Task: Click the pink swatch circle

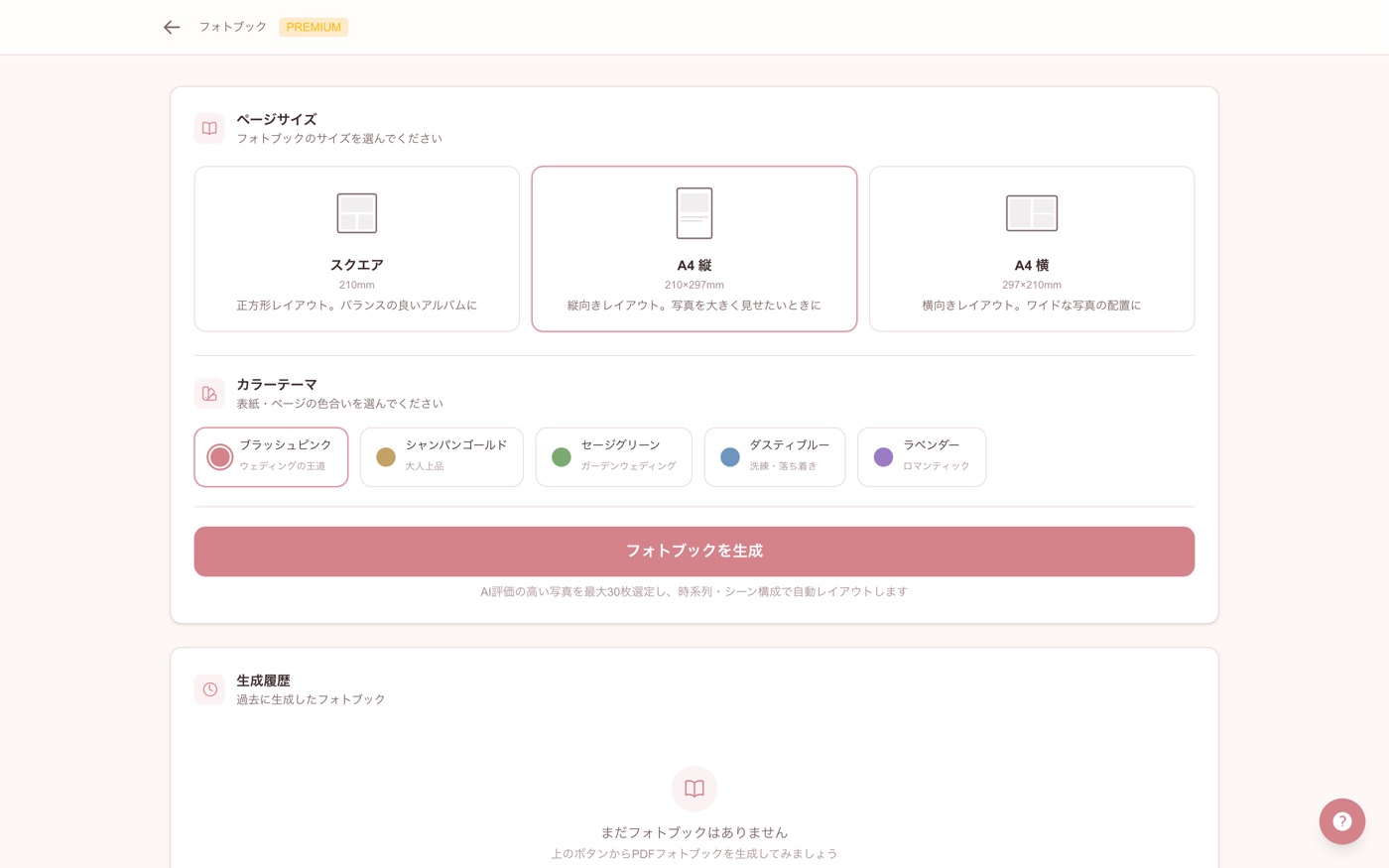Action: click(220, 457)
